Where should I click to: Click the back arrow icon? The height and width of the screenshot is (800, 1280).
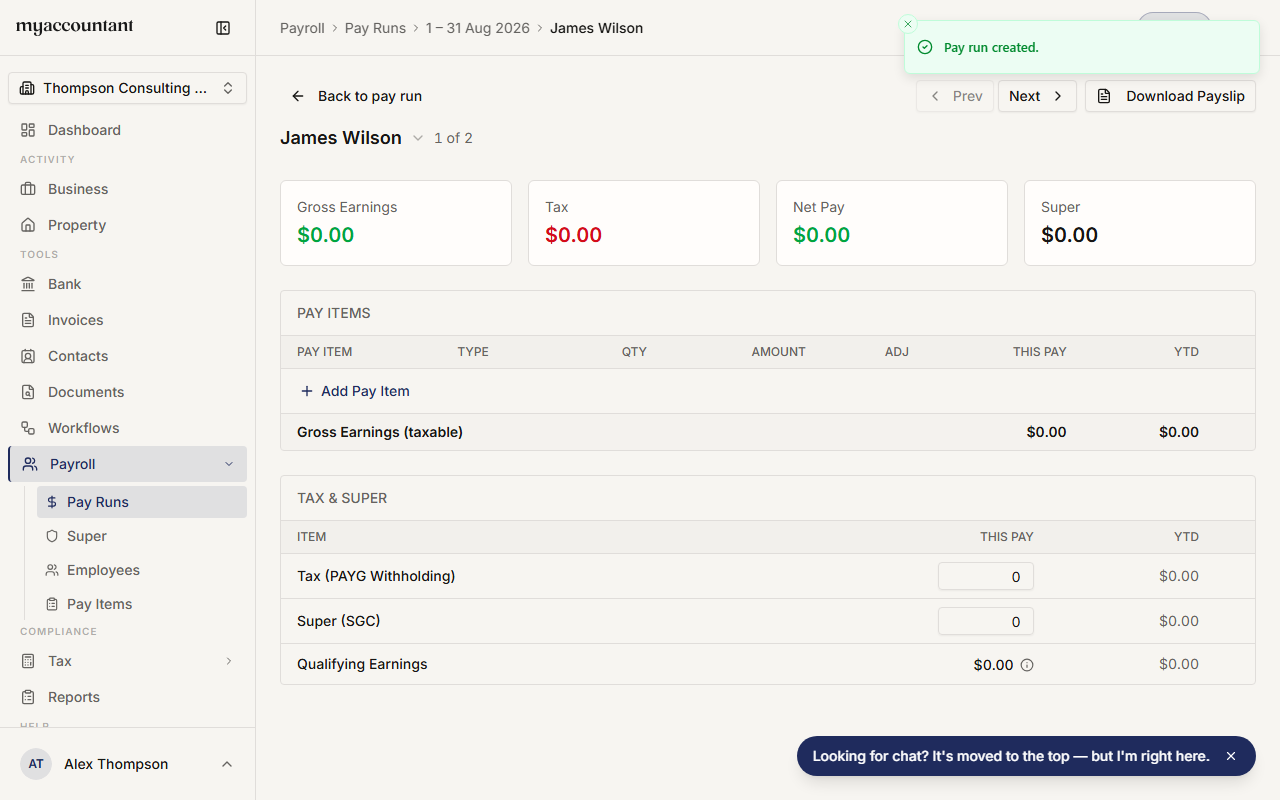point(298,96)
